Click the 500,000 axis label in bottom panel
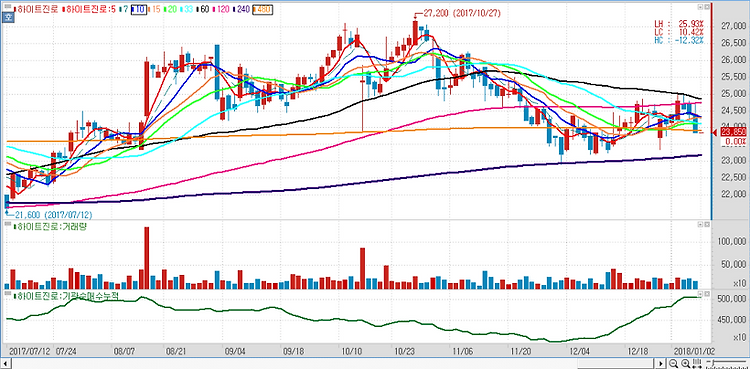Screen dimensions: 750x369 point(731,299)
